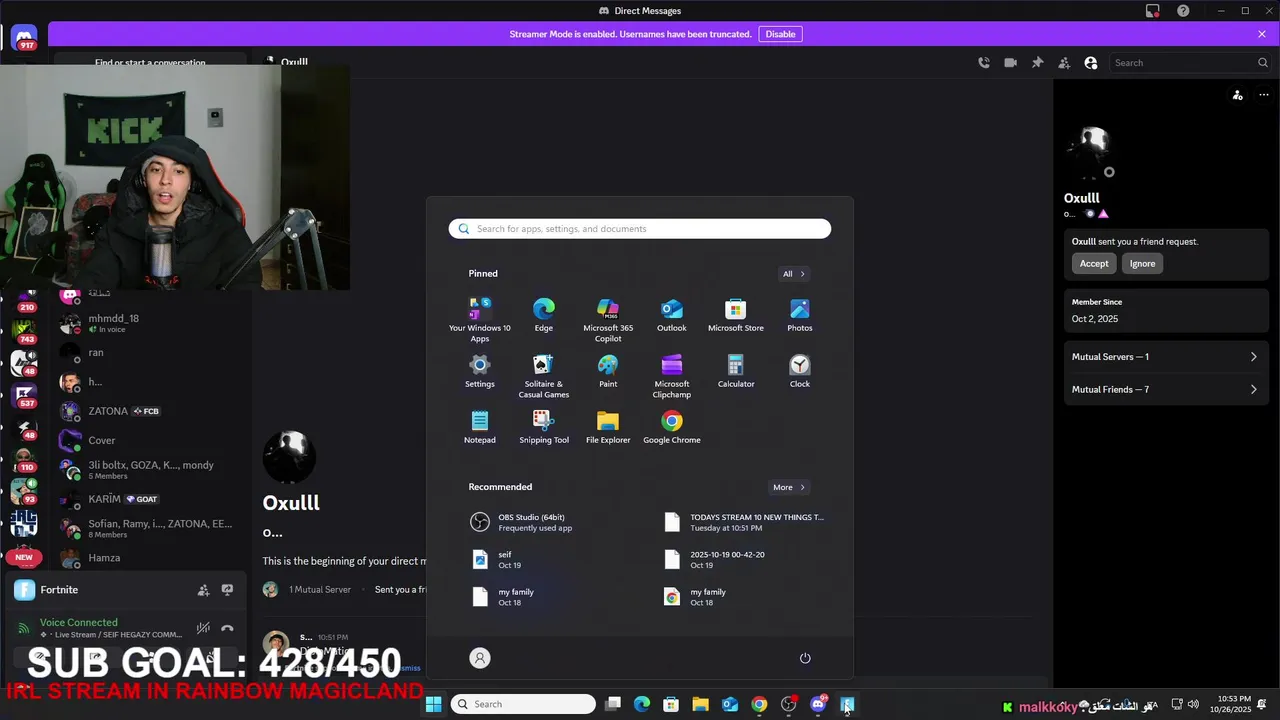This screenshot has height=720, width=1280.
Task: Toggle noise suppression in voice panel
Action: 203,628
